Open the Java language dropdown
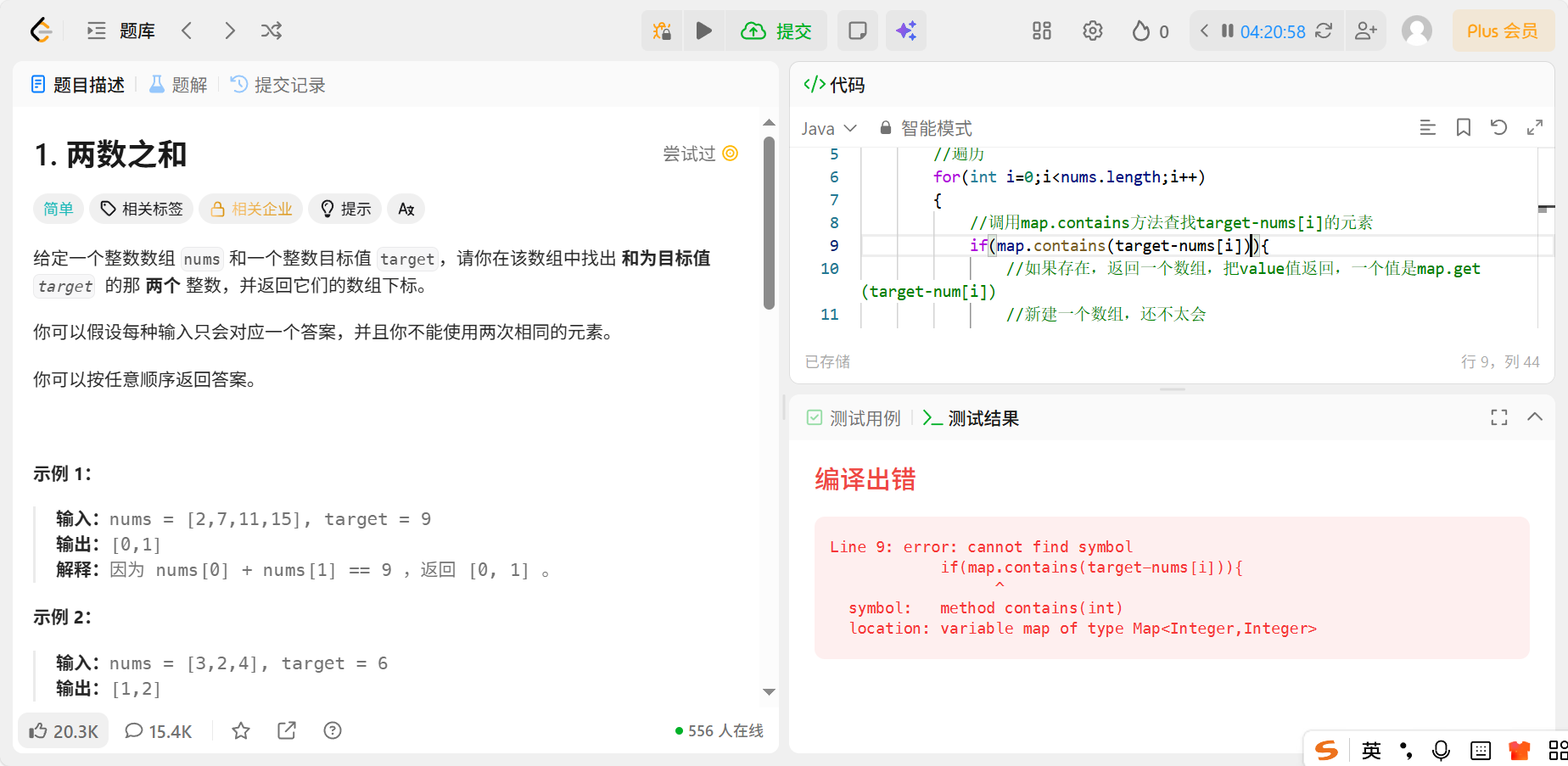This screenshot has height=766, width=1568. pyautogui.click(x=829, y=128)
